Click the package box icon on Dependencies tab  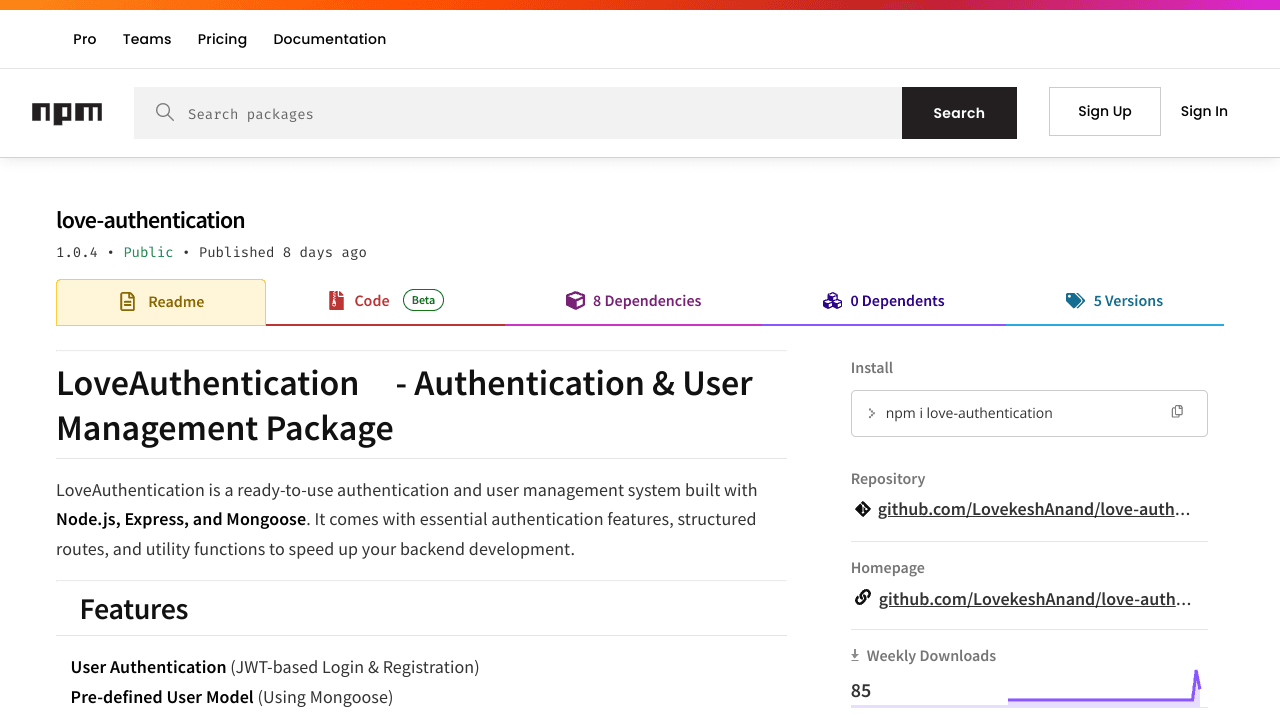[x=575, y=300]
